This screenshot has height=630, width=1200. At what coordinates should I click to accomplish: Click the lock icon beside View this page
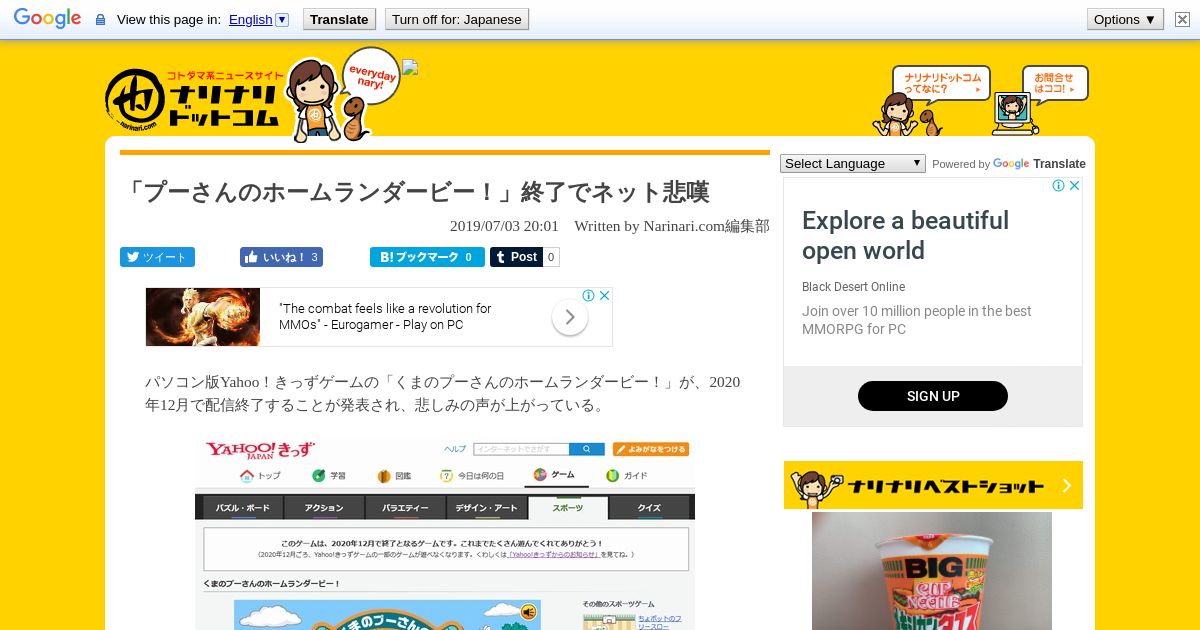point(100,20)
